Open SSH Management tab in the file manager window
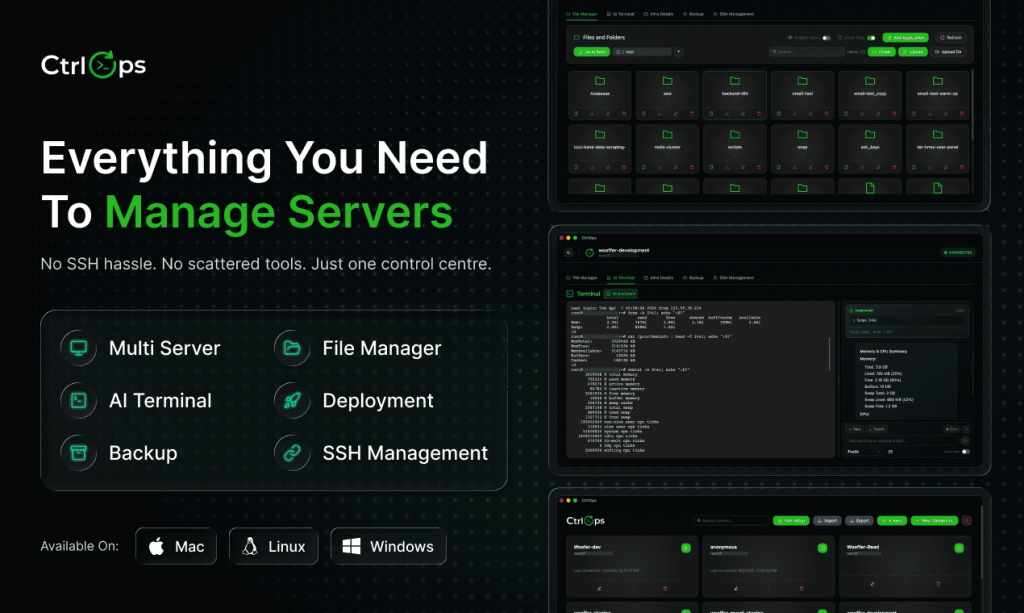The width and height of the screenshot is (1024, 613). pos(733,14)
